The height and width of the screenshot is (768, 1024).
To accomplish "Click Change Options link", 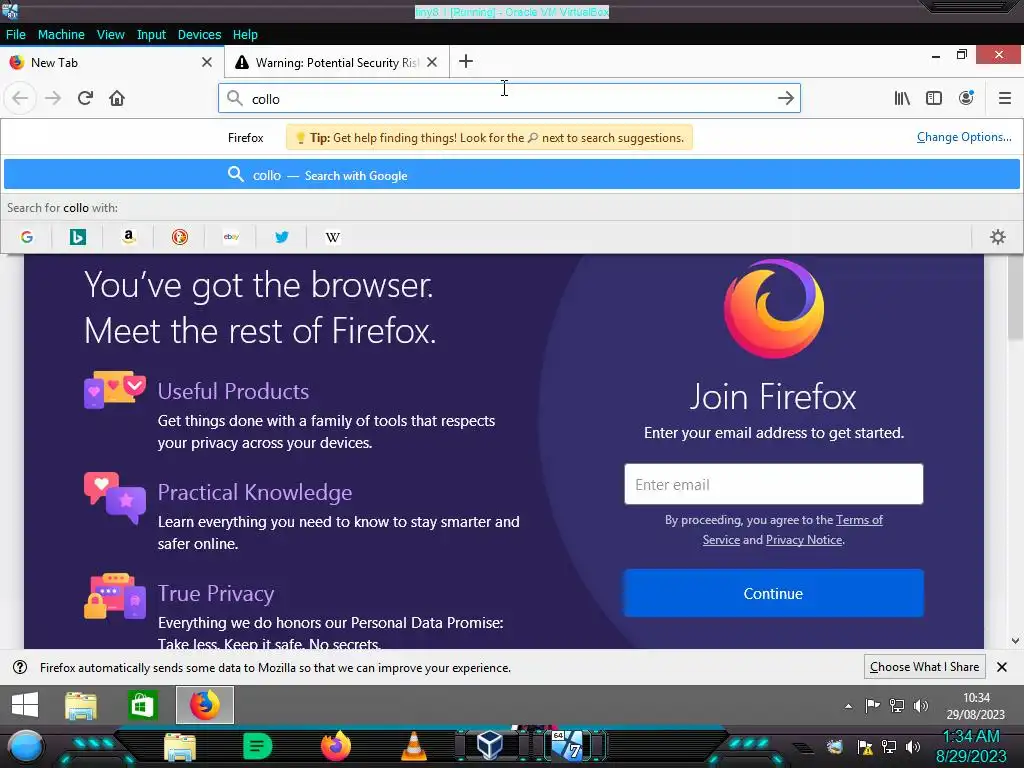I will (x=964, y=137).
